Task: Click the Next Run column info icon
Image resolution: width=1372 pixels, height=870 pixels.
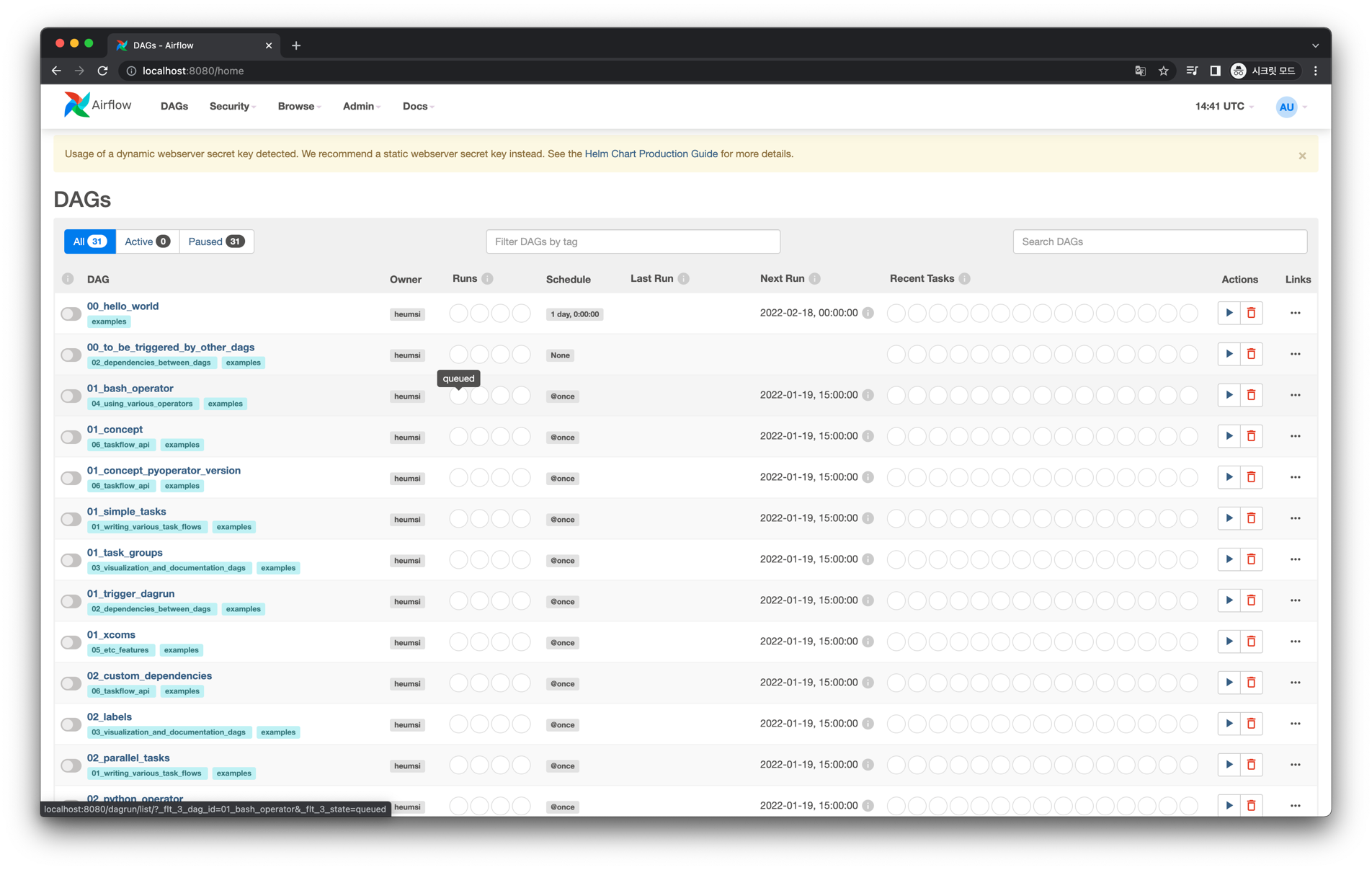Action: click(815, 279)
